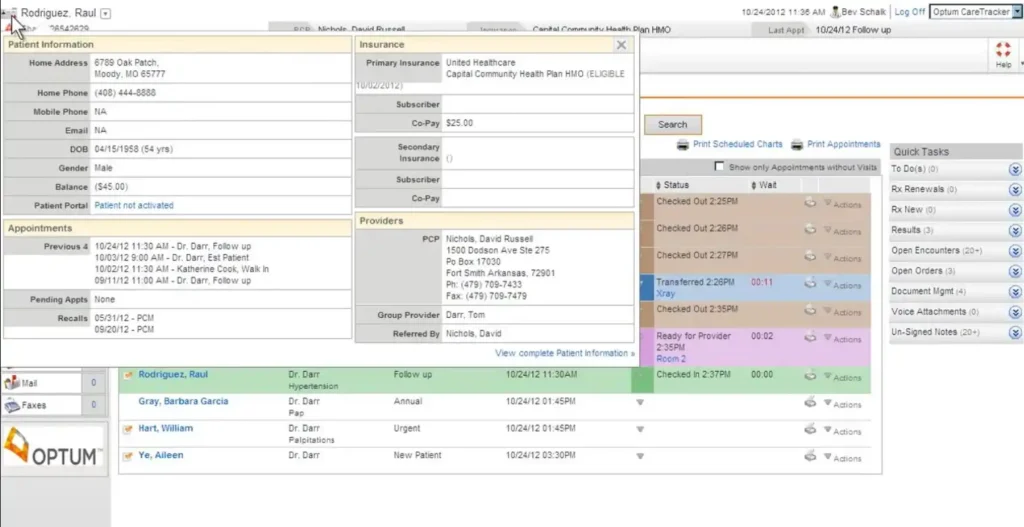This screenshot has width=1024, height=527.
Task: Expand the Rx New quick task
Action: [x=1014, y=210]
